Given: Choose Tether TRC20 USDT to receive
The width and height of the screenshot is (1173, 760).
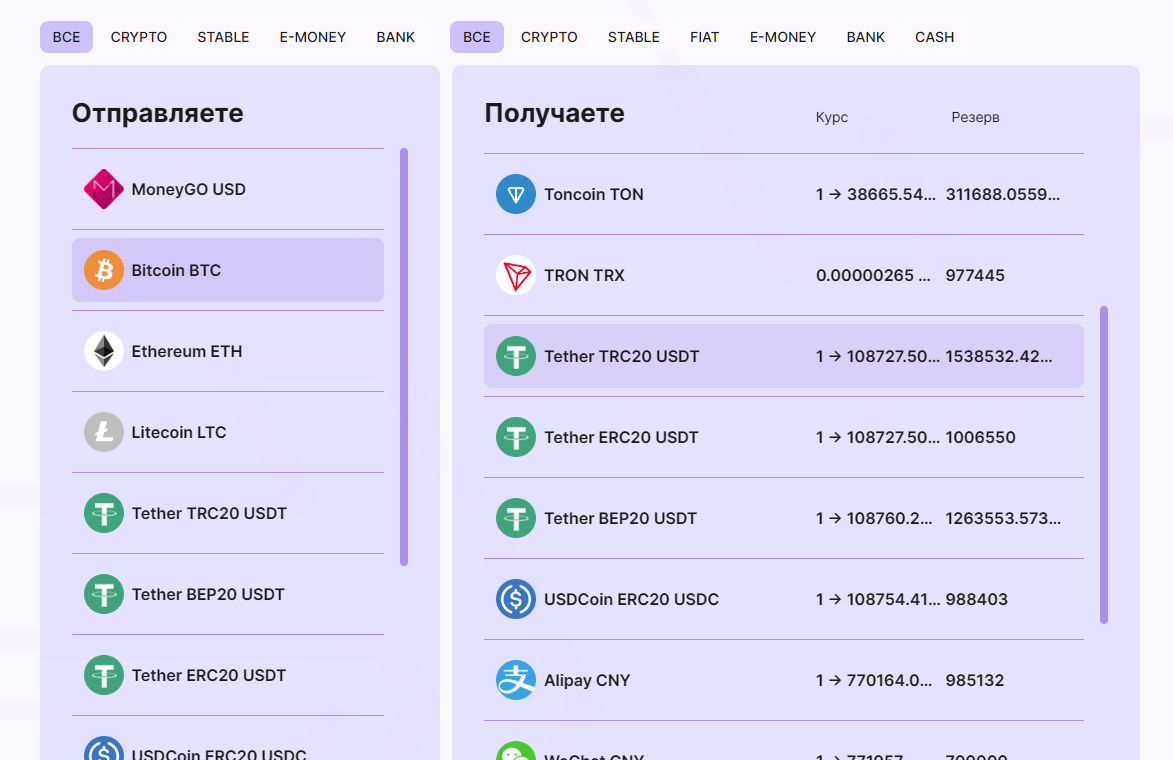Looking at the screenshot, I should (x=784, y=356).
